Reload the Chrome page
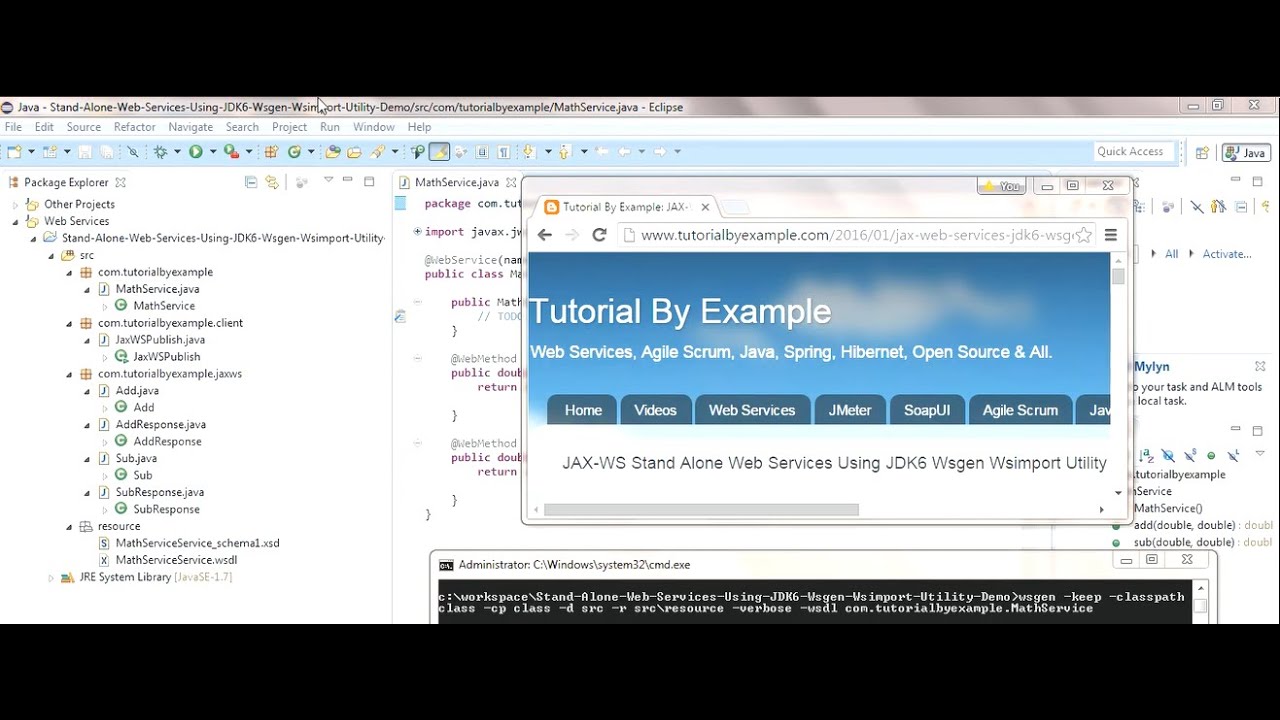1280x720 pixels. point(599,235)
